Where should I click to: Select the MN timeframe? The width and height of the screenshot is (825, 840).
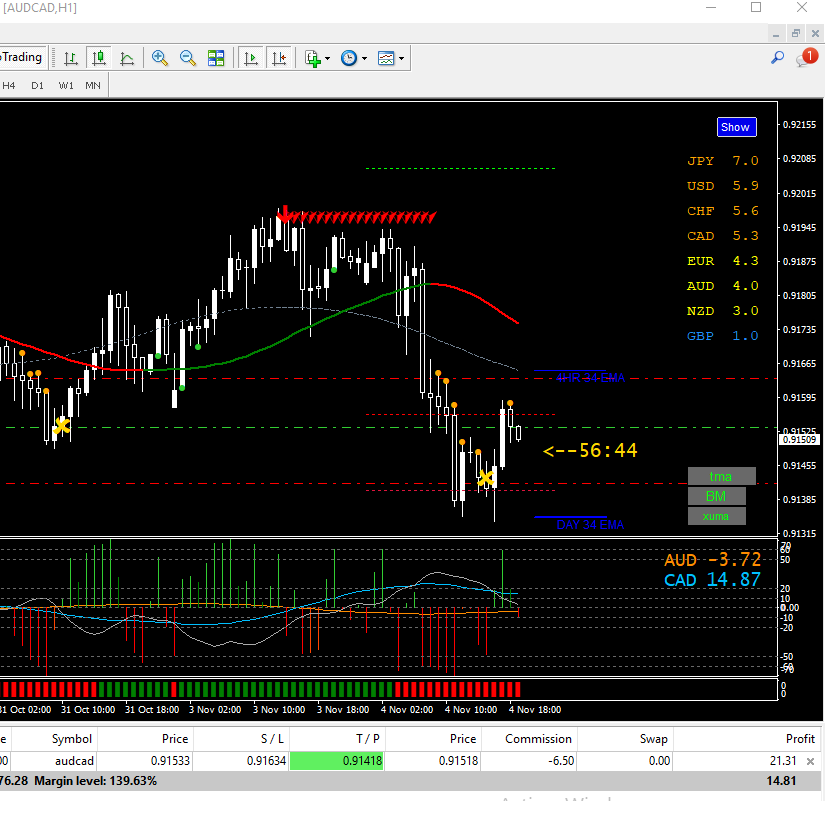[93, 85]
